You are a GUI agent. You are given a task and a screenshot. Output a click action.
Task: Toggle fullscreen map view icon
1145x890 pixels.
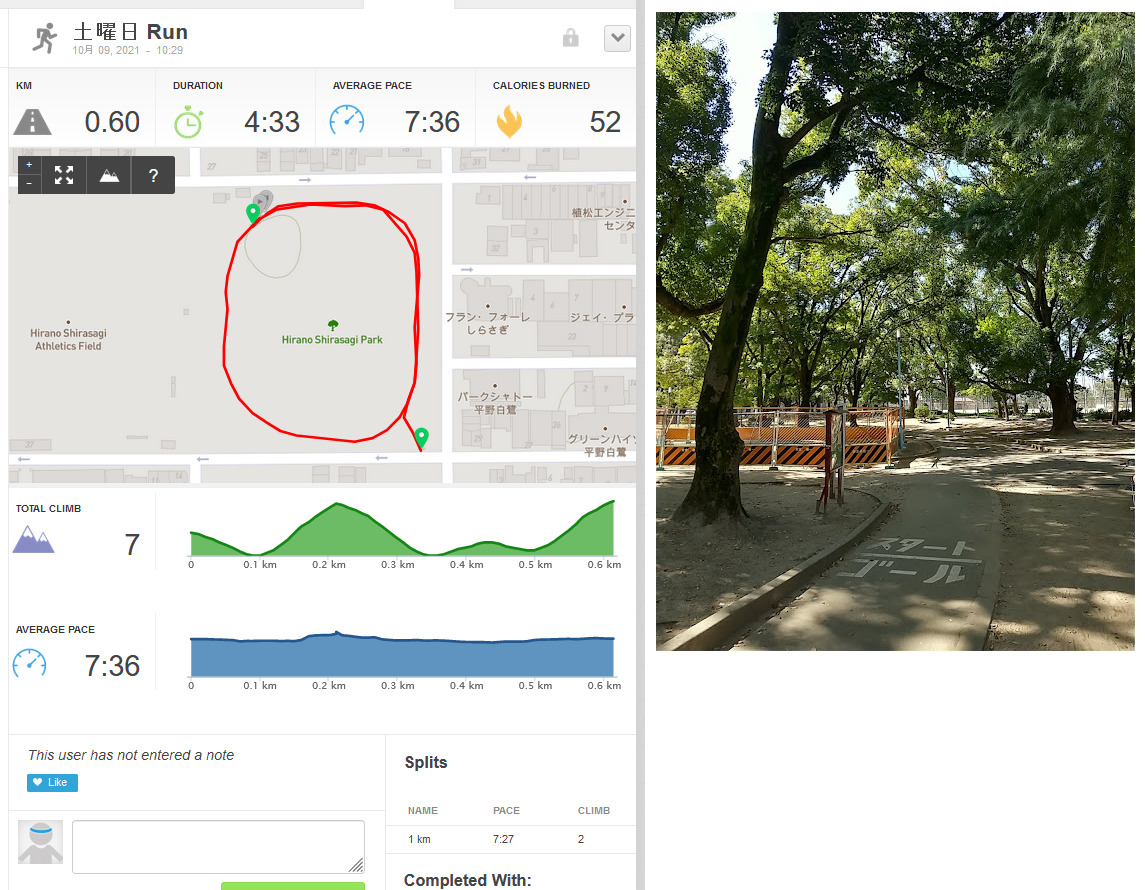point(64,175)
